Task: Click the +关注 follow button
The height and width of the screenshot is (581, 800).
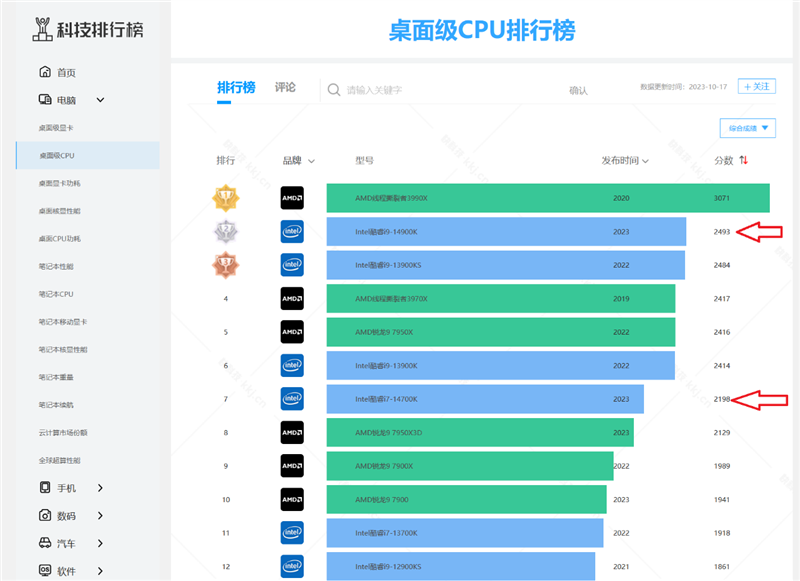Action: 757,86
